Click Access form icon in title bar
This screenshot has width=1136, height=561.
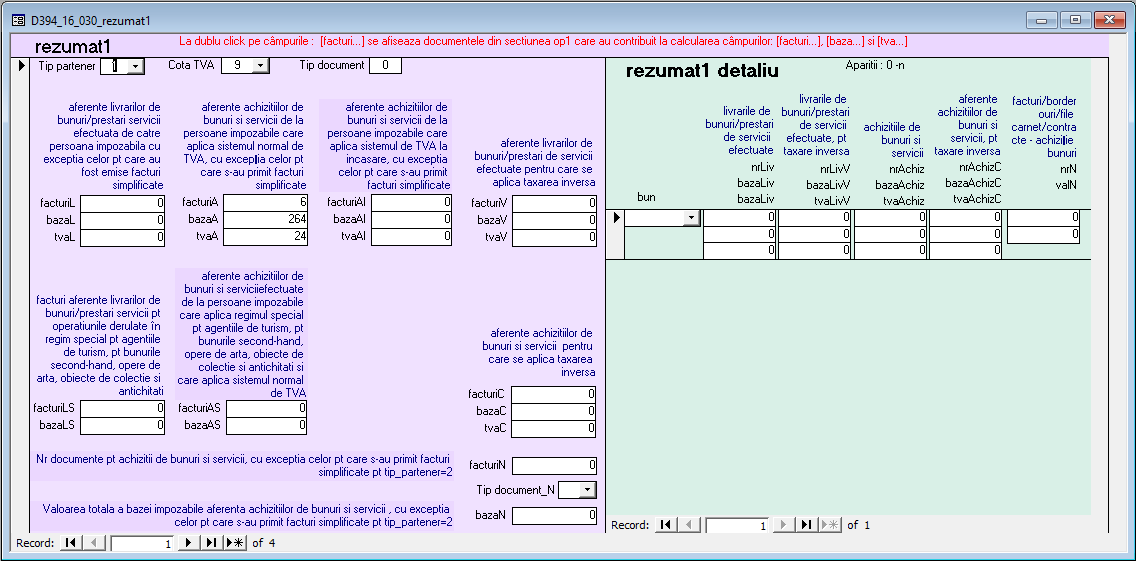tap(19, 20)
